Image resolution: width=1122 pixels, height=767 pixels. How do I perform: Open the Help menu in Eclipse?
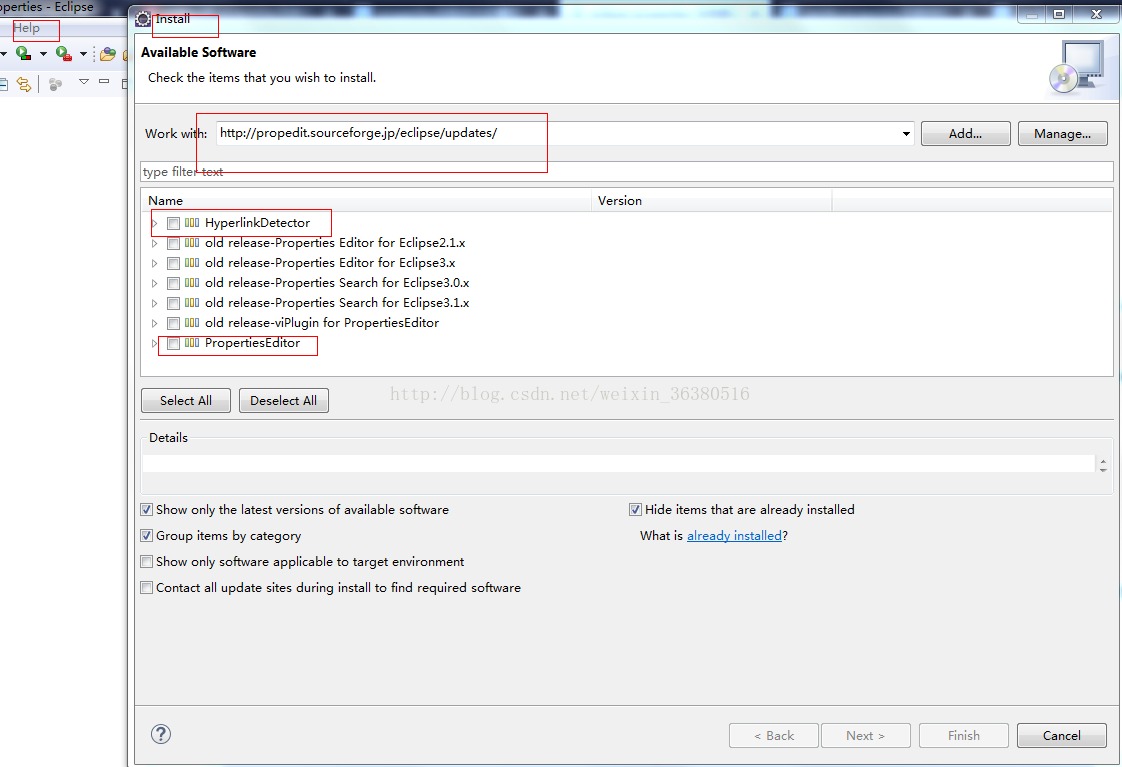tap(26, 28)
